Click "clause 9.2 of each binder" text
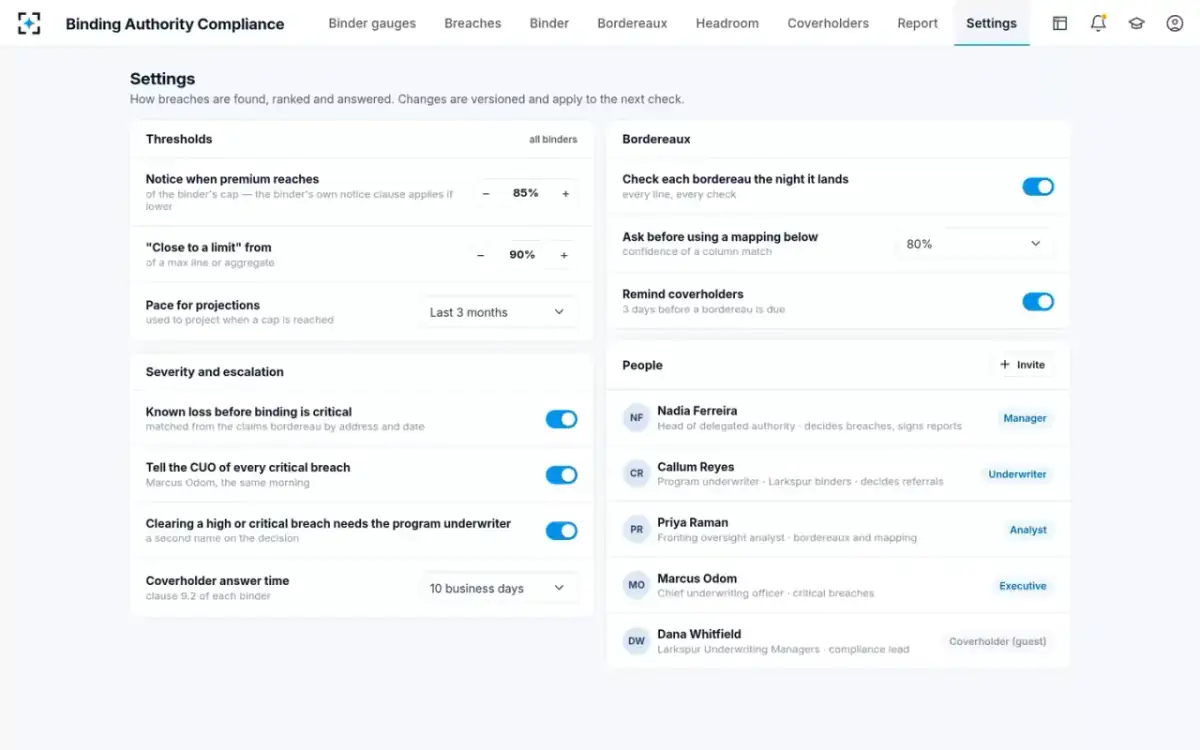Screen dimensions: 1200x750 point(208,596)
